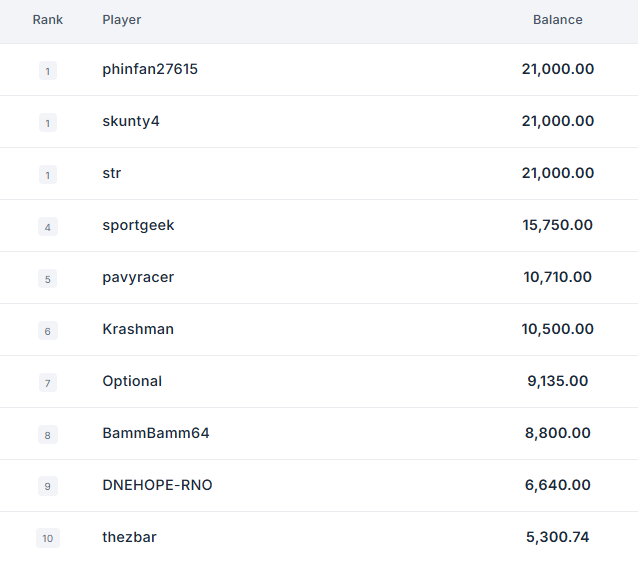Click player DNEHOPE-RNO

click(x=157, y=485)
